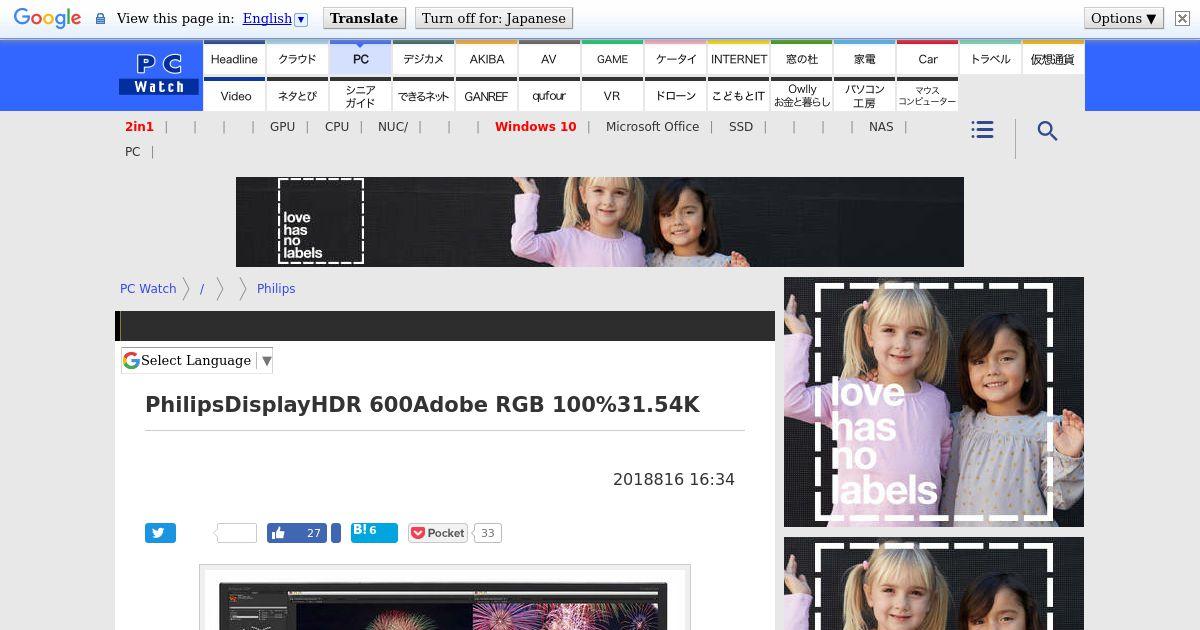Select the PC tab
Screen dimensions: 1200x630
pos(360,58)
